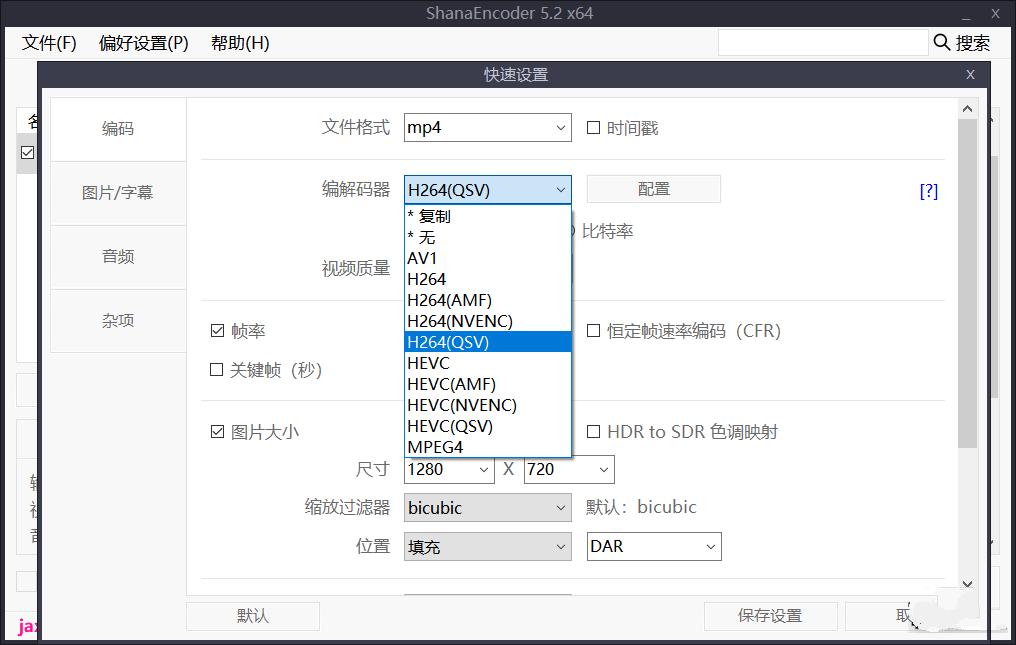Click the [?] help link
The width and height of the screenshot is (1016, 645).
tap(928, 191)
